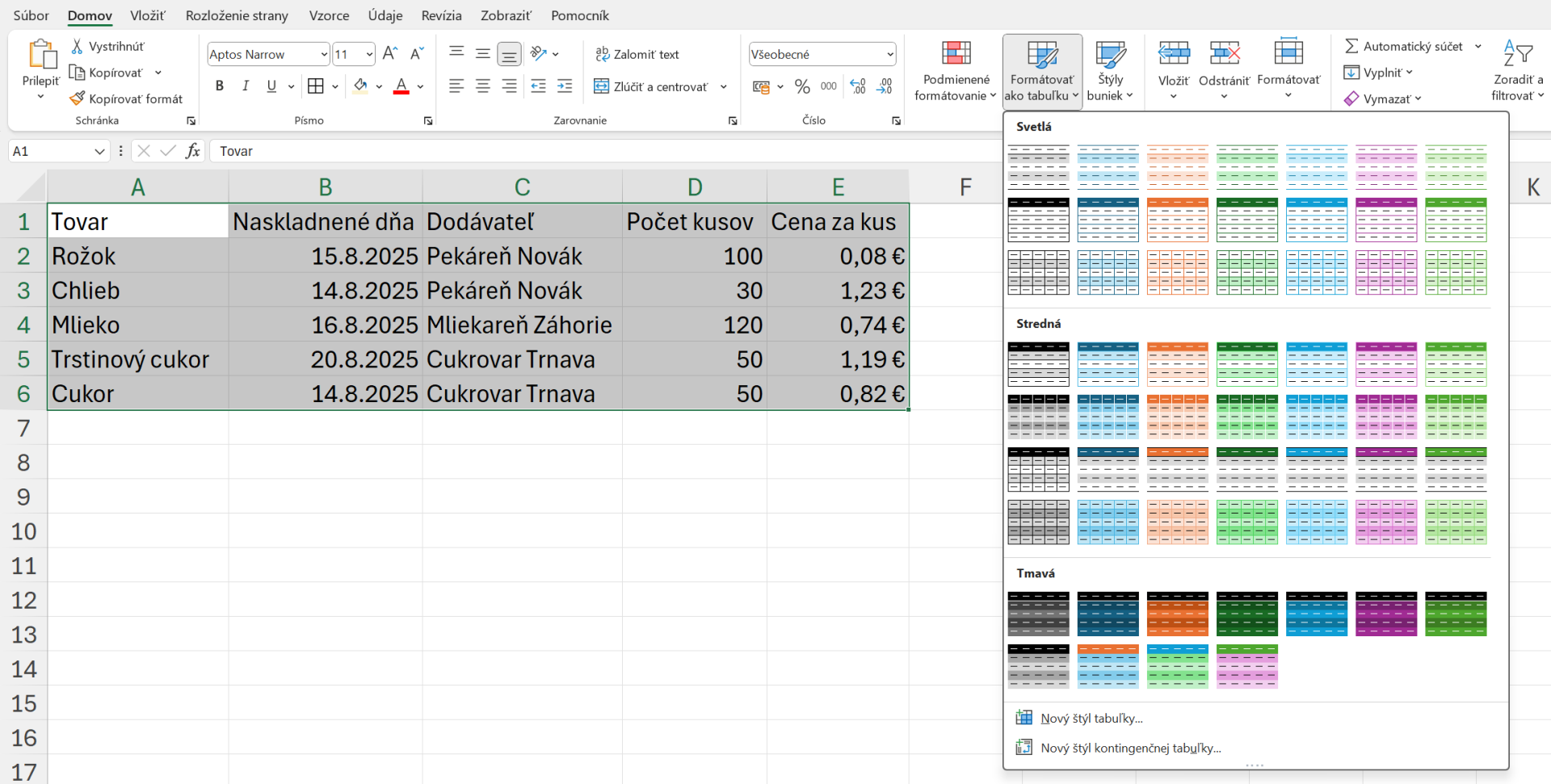Decrease indent icon
This screenshot has width=1551, height=784.
pos(539,86)
